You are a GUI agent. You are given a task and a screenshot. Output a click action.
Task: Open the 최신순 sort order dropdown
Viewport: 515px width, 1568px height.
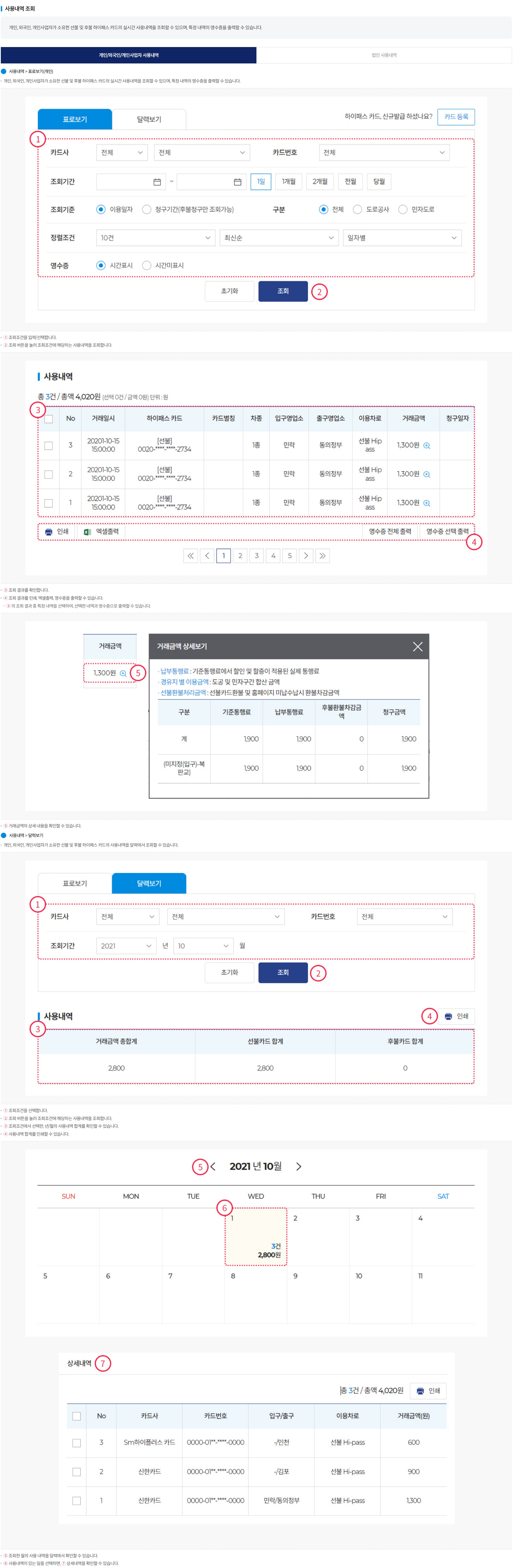[279, 237]
